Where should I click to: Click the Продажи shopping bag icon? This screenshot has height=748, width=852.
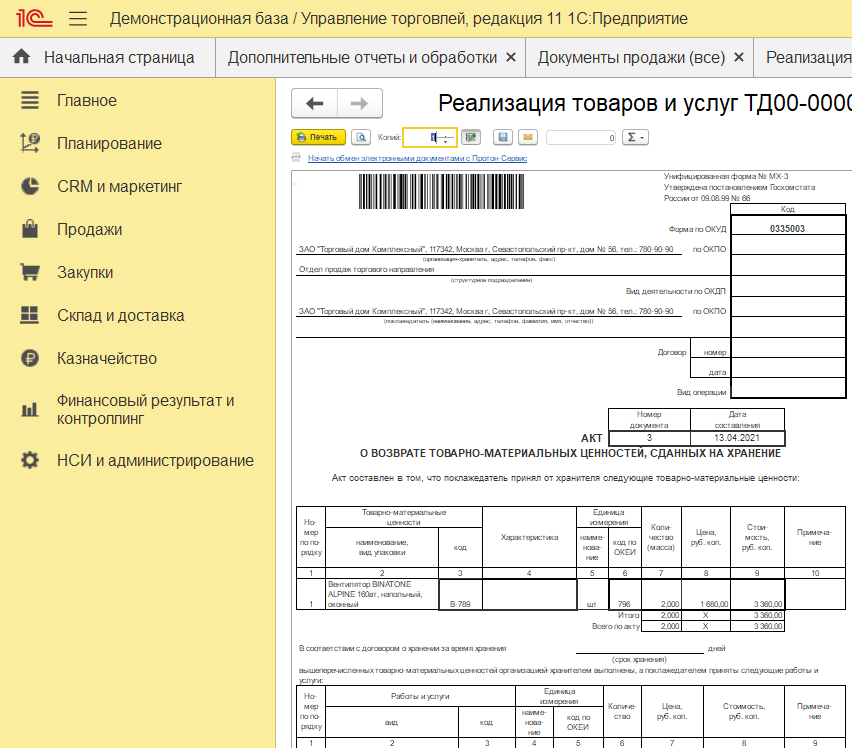[x=30, y=229]
